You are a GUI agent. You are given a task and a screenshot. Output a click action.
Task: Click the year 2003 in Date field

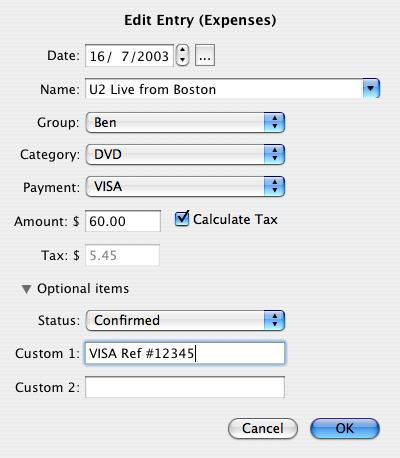[x=153, y=56]
